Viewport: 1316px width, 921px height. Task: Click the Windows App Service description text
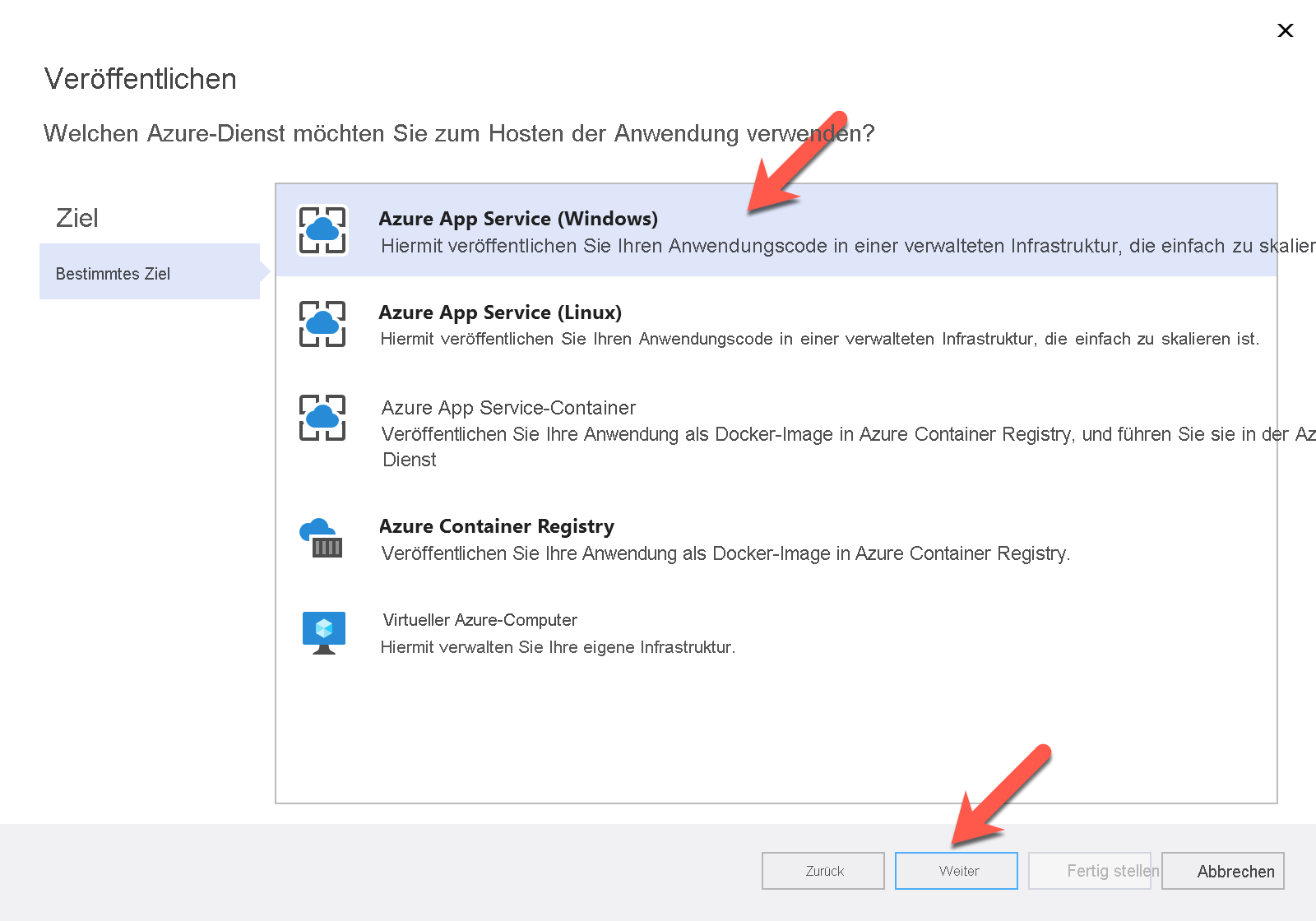tap(847, 246)
